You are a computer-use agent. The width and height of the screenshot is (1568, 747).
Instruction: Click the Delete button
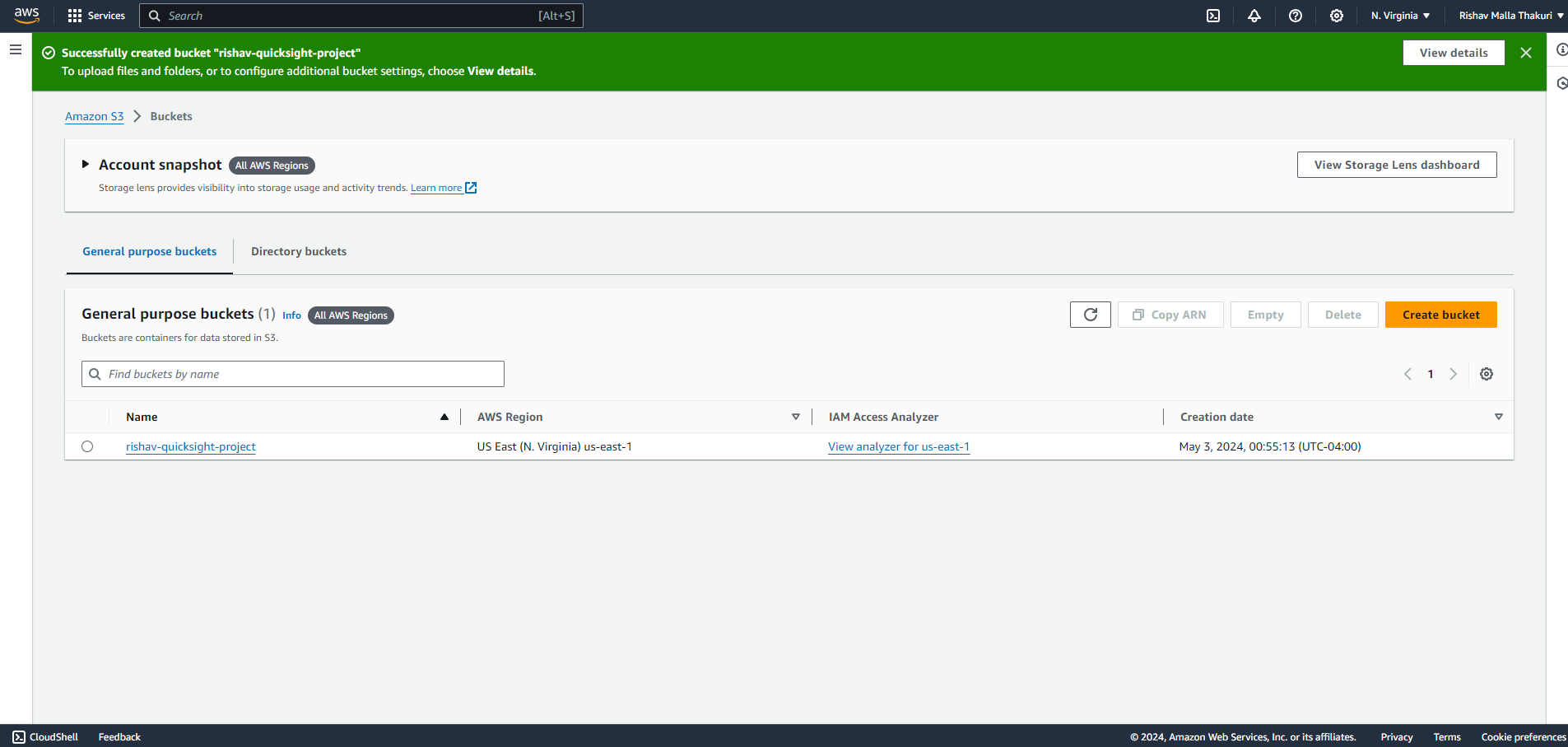tap(1343, 315)
